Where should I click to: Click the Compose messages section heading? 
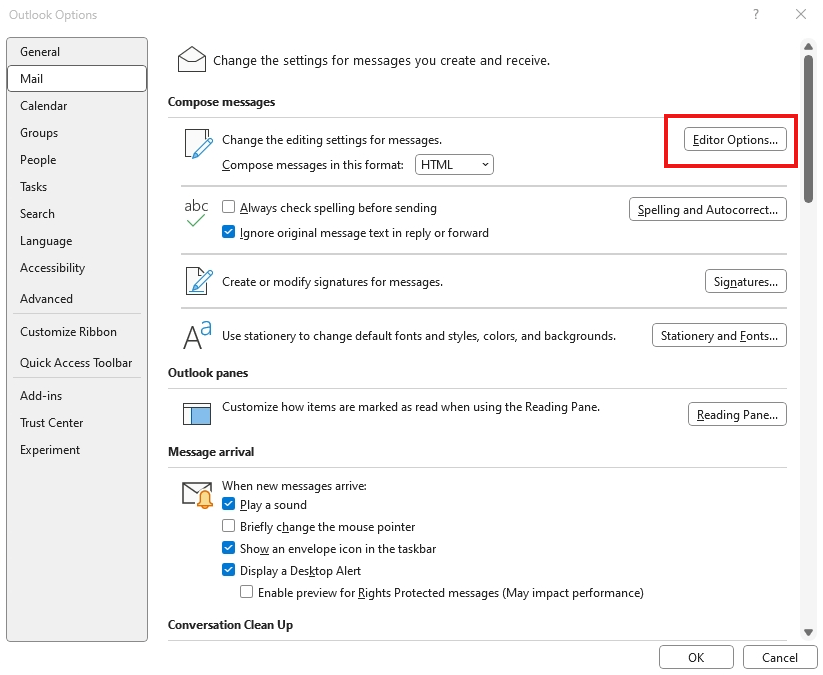pos(221,102)
